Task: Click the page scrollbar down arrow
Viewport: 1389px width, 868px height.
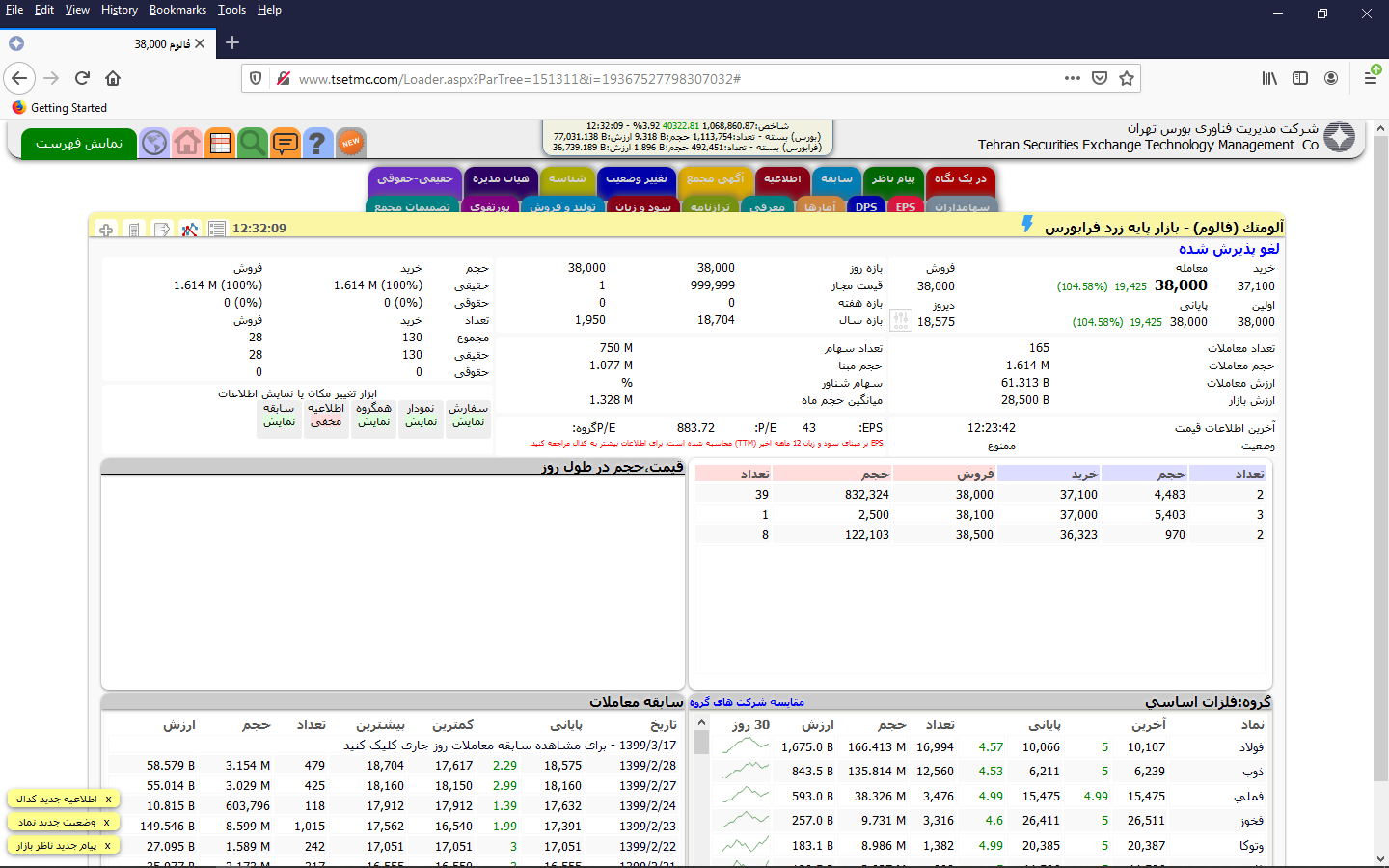Action: (x=1381, y=859)
